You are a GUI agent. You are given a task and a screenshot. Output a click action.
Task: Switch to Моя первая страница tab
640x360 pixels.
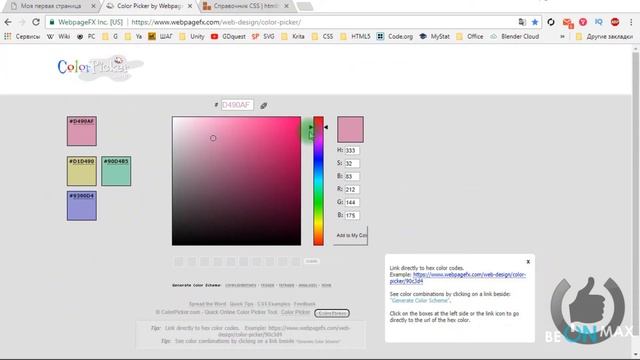click(51, 6)
